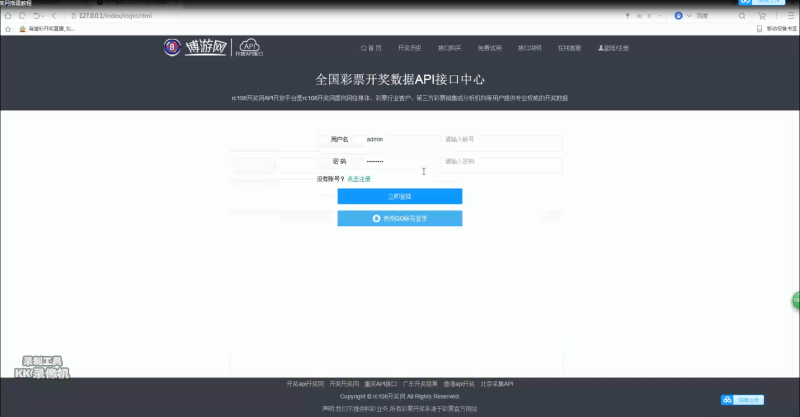800x417 pixels.
Task: Focus the username field containing admin
Action: (x=400, y=140)
